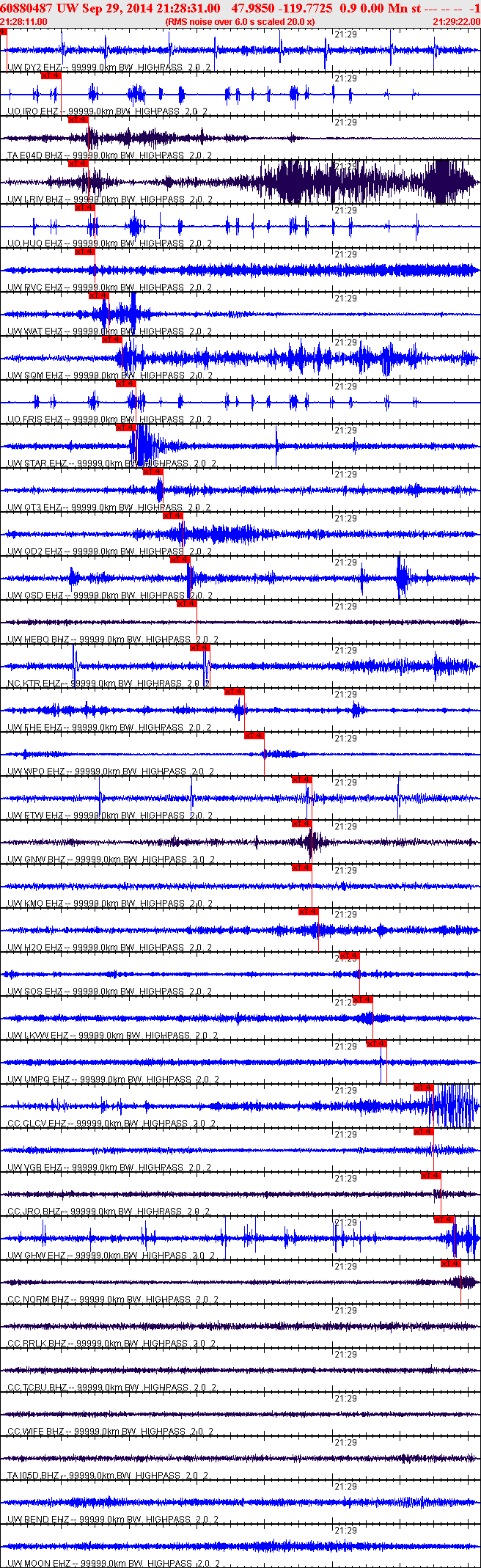The width and height of the screenshot is (481, 1568).
Task: Click the 'UO FRIS EHZ' station label
Action: click(x=35, y=420)
